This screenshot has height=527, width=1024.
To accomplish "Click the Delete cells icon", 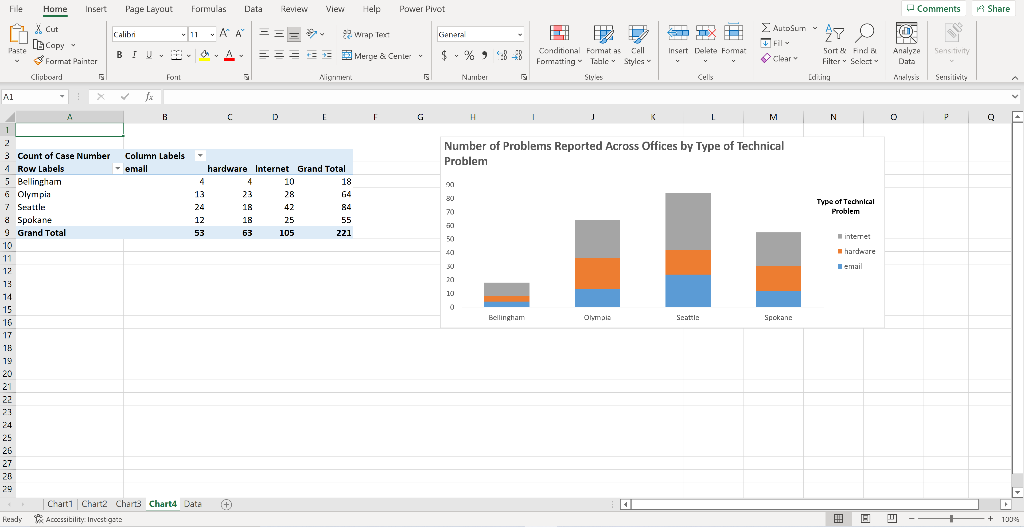I will coord(705,33).
